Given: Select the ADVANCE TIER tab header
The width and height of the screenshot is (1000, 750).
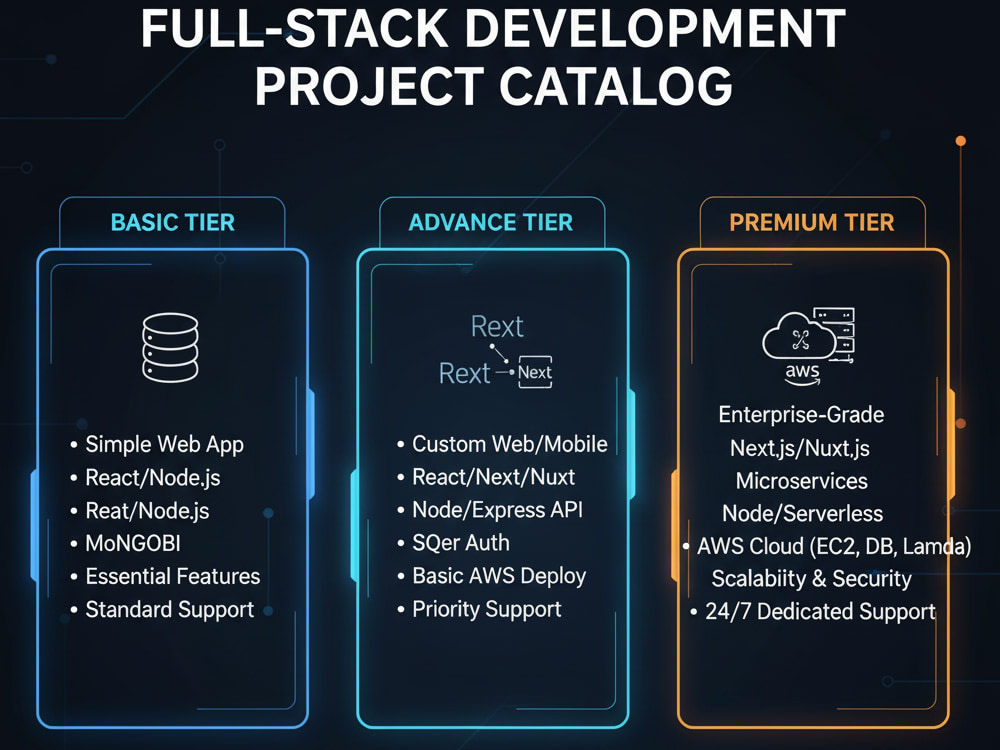Looking at the screenshot, I should click(x=491, y=223).
